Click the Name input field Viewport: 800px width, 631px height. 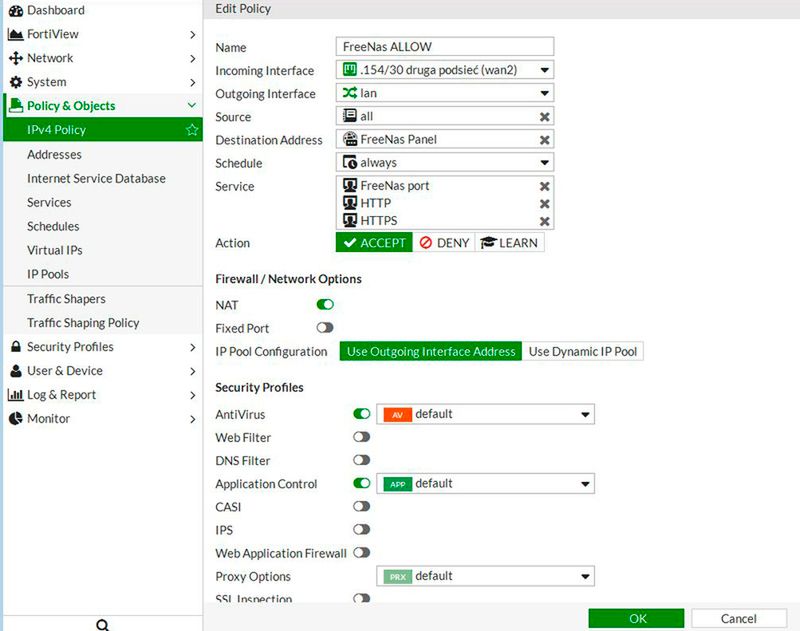pyautogui.click(x=445, y=46)
